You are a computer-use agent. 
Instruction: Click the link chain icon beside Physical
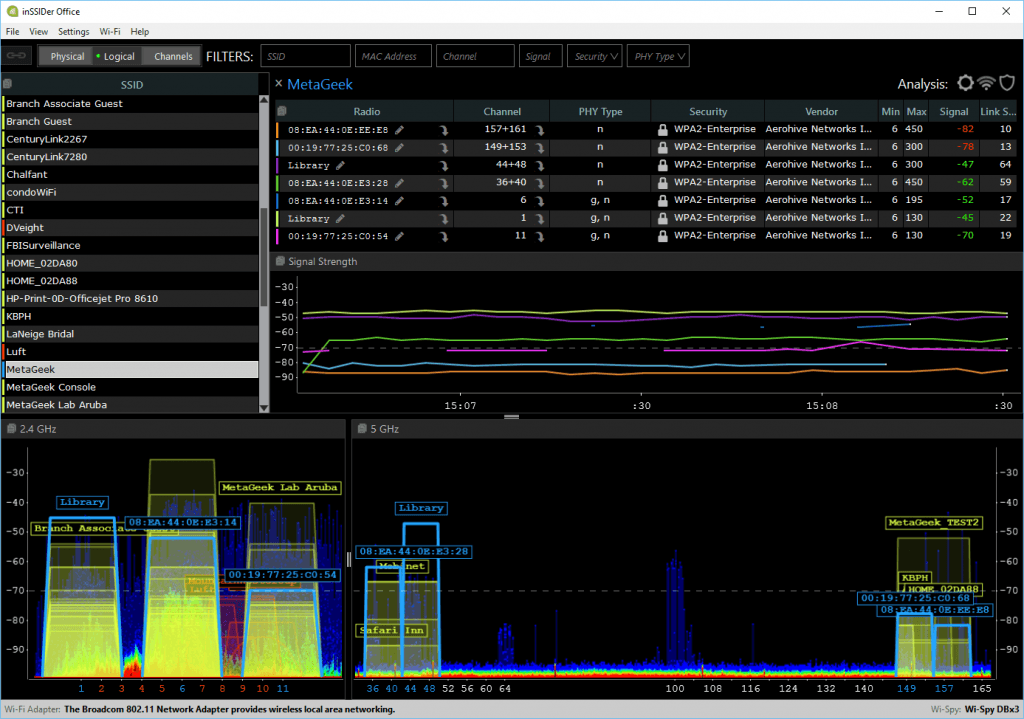(17, 57)
